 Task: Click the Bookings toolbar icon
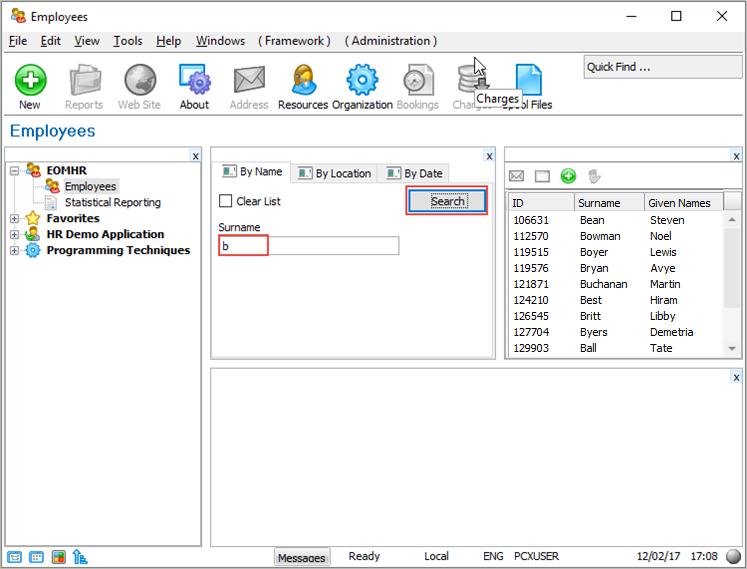point(418,80)
